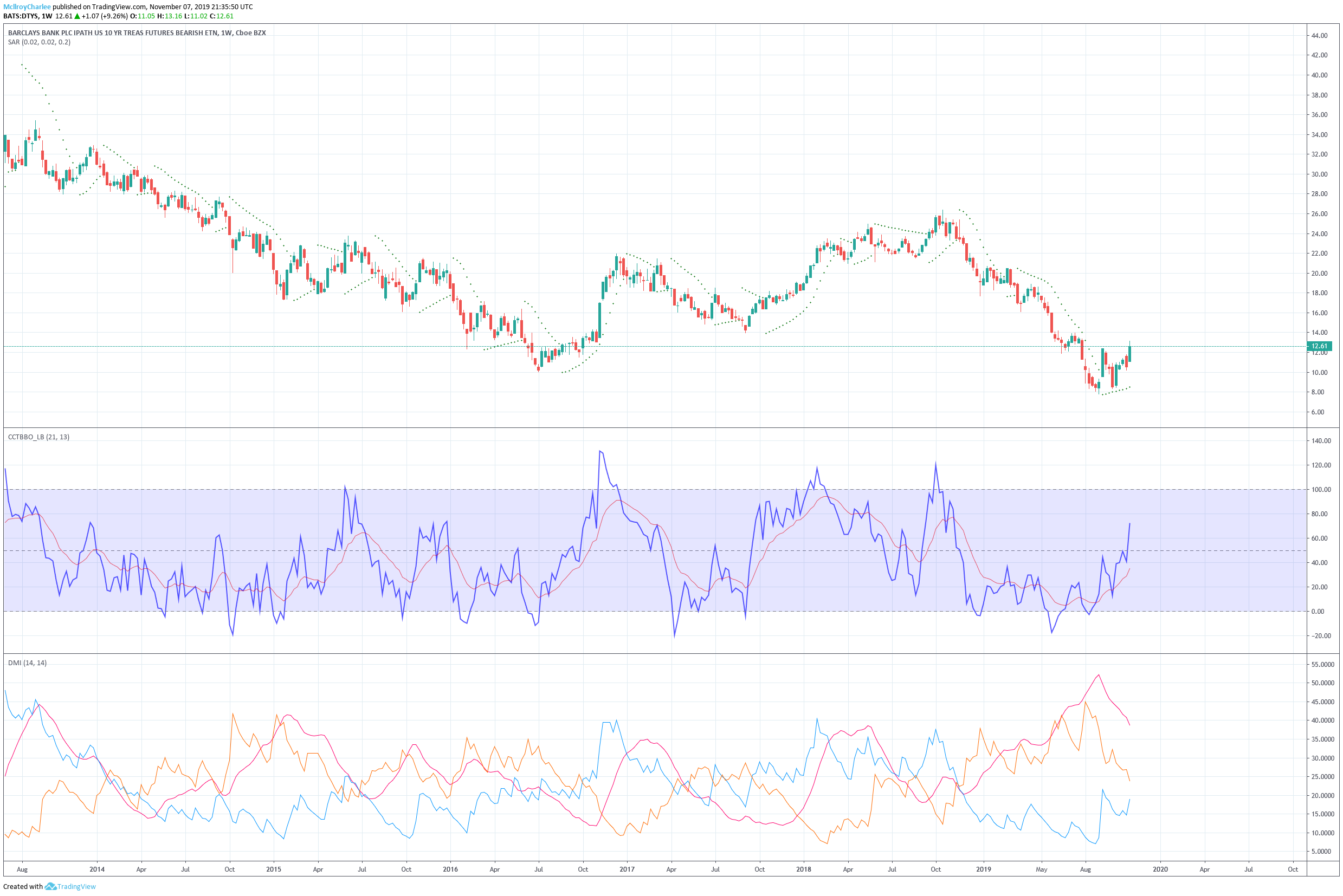Viewport: 1343px width, 896px height.
Task: Select the SAR (0.02, 0.02, 0.2) legend
Action: pos(40,42)
